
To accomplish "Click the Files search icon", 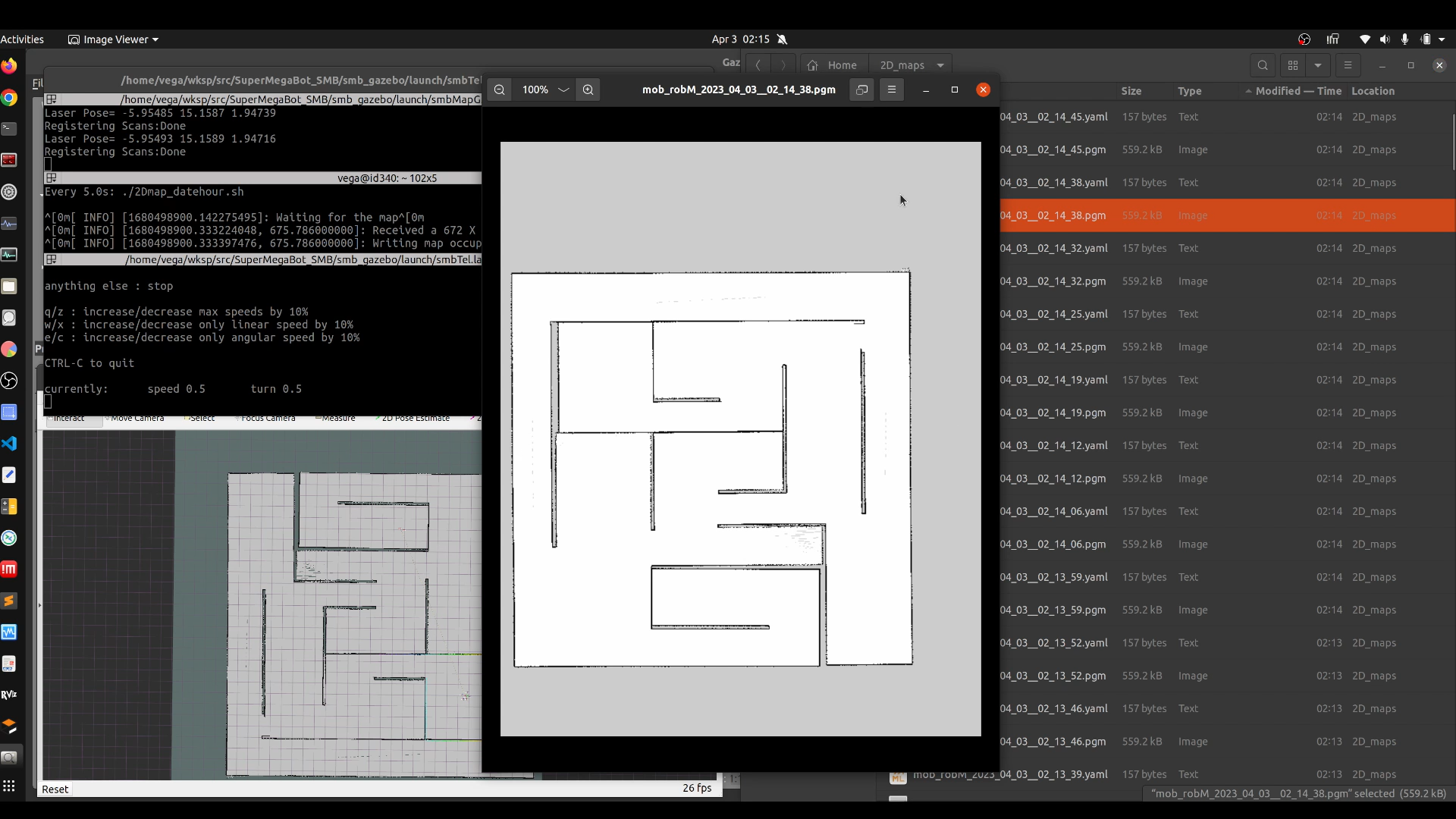I will (1263, 65).
